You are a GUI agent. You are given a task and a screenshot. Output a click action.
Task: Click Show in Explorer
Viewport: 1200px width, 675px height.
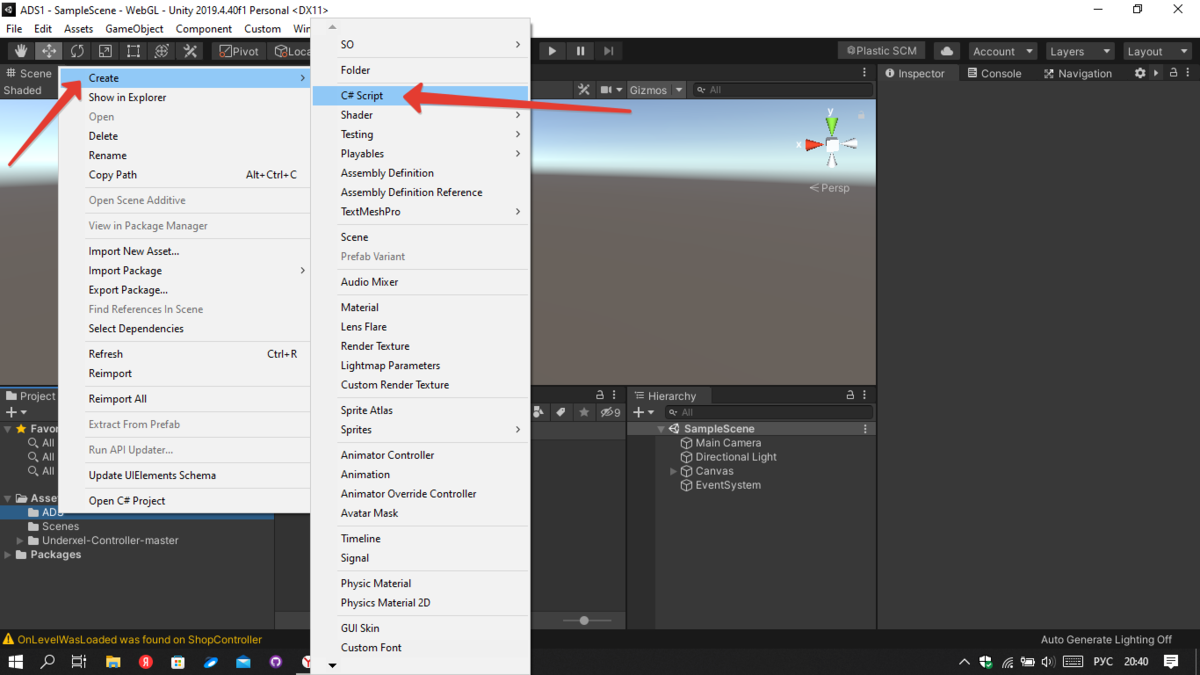click(x=185, y=97)
